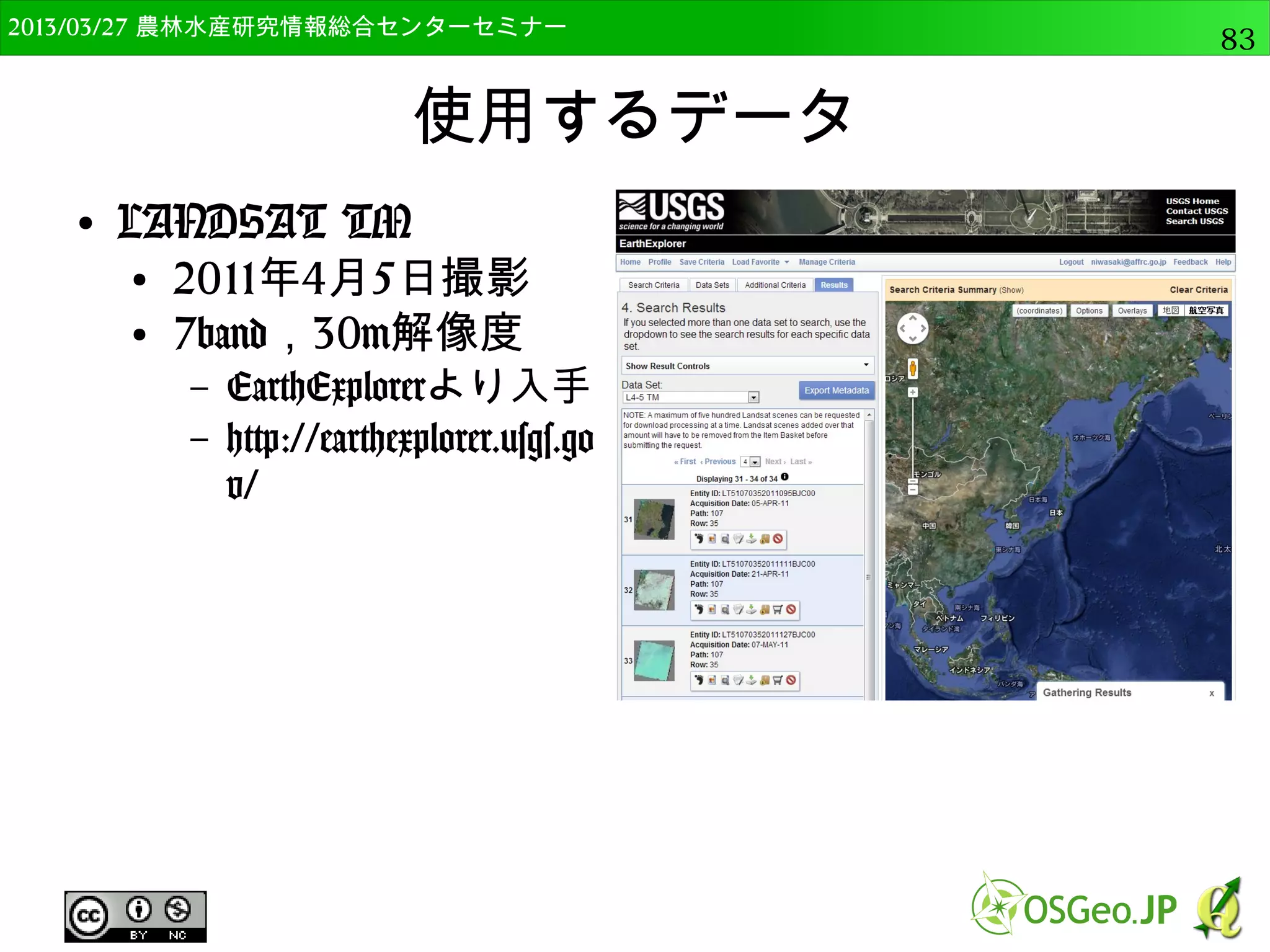This screenshot has height=952, width=1270.
Task: Open Load Favorite dropdown menu
Action: pos(760,262)
